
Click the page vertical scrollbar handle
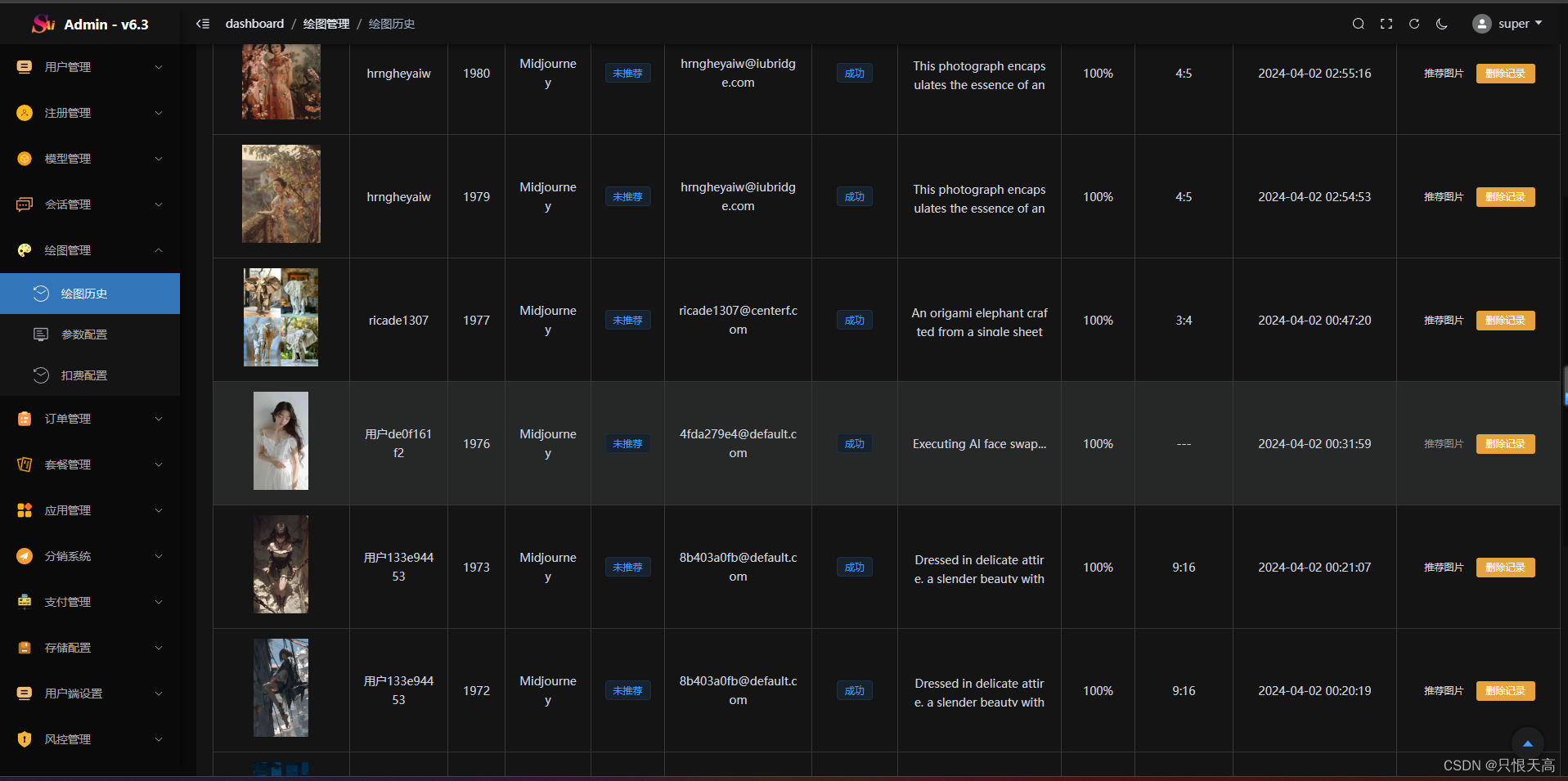pyautogui.click(x=1565, y=387)
